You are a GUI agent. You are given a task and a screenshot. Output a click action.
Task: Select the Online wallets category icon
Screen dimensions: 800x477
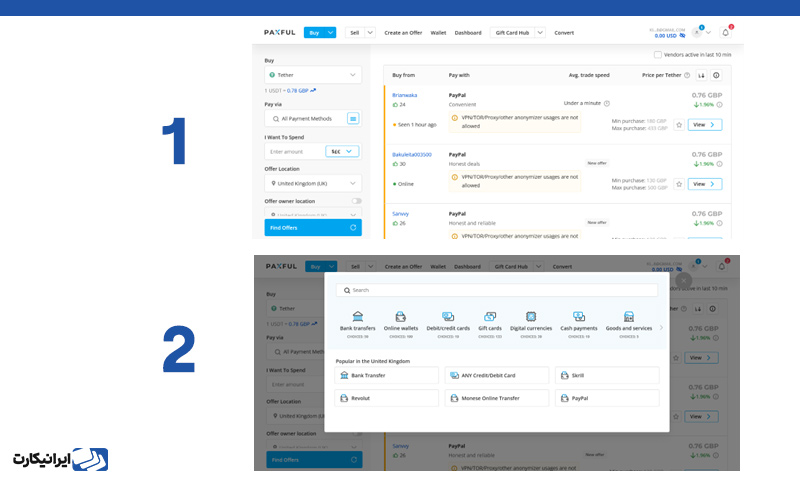point(401,316)
